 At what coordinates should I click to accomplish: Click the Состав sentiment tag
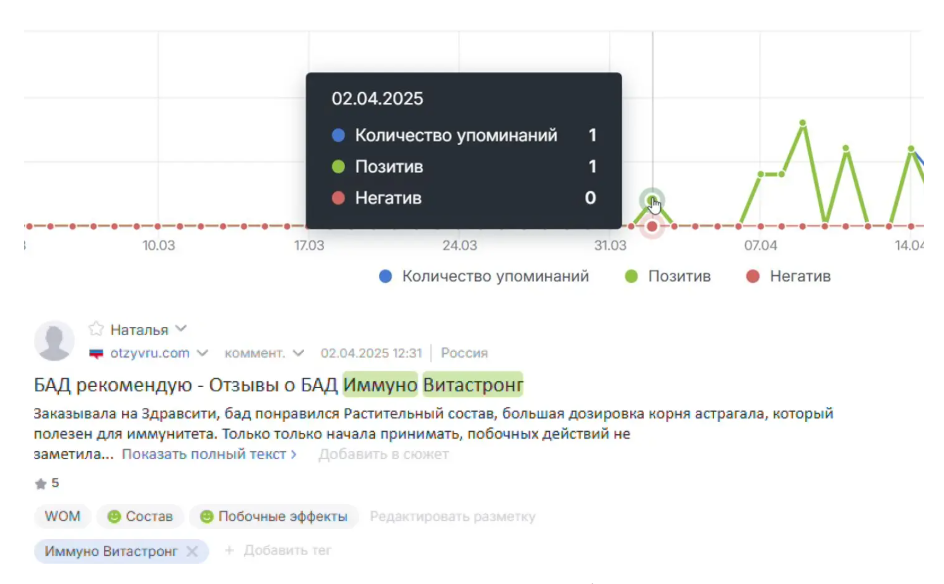point(140,517)
